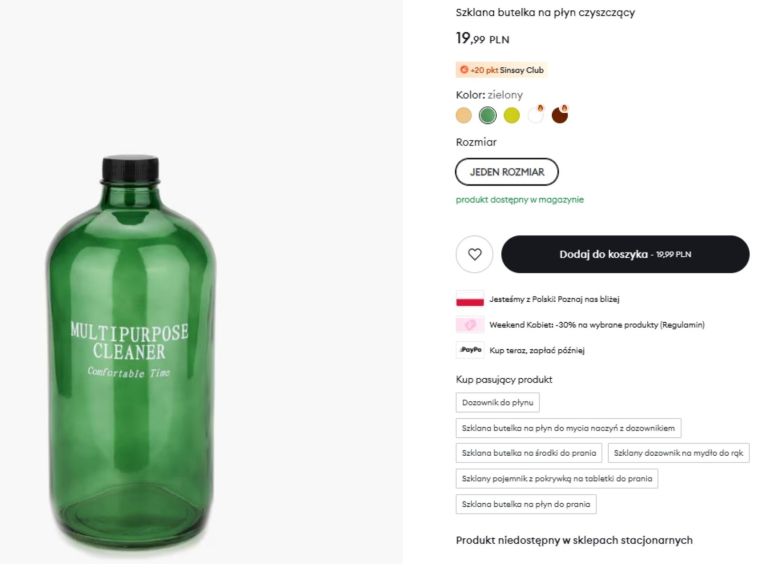Select the green color swatch
760x570 pixels.
[x=488, y=115]
